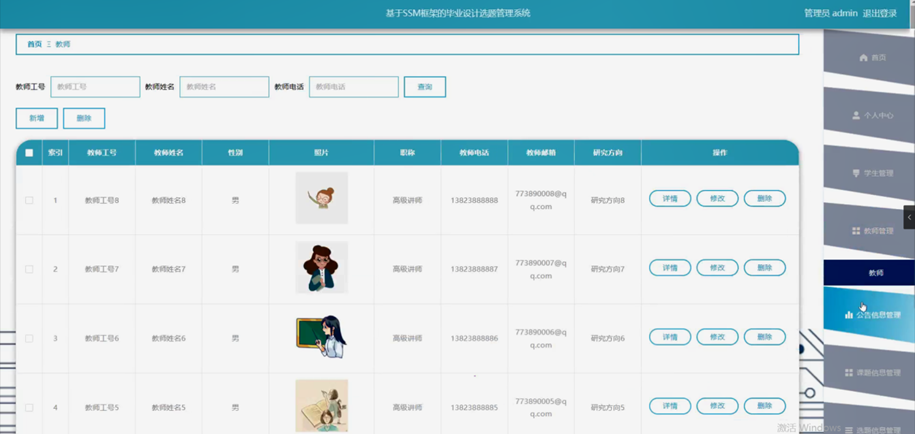915x434 pixels.
Task: Open the photo thumbnail for 教师姓名7
Action: click(322, 267)
